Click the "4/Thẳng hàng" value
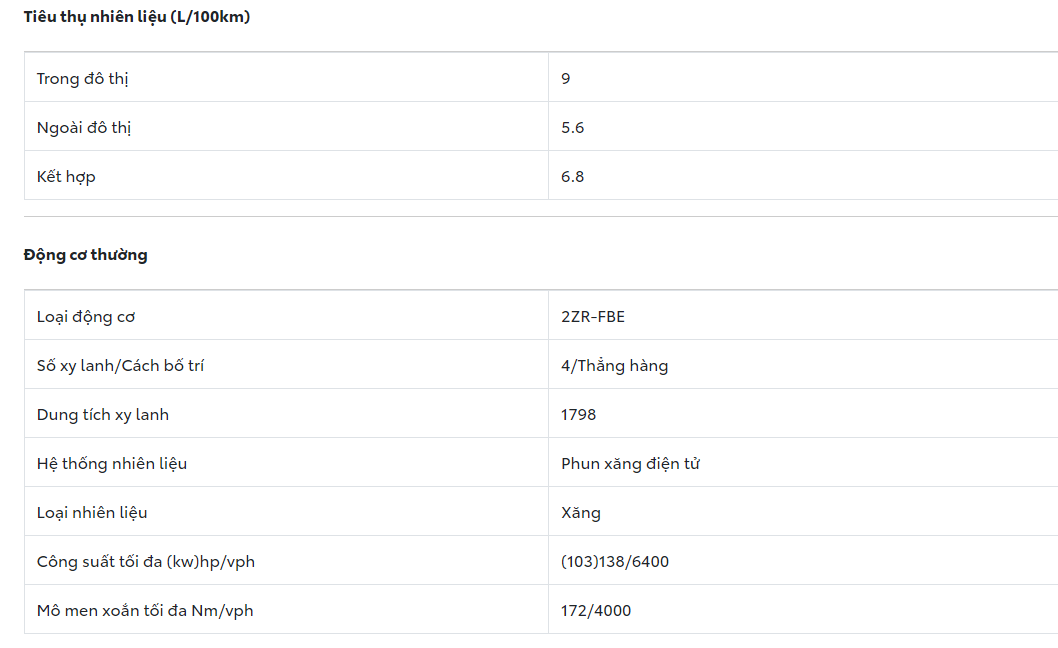This screenshot has height=648, width=1058. click(x=614, y=366)
